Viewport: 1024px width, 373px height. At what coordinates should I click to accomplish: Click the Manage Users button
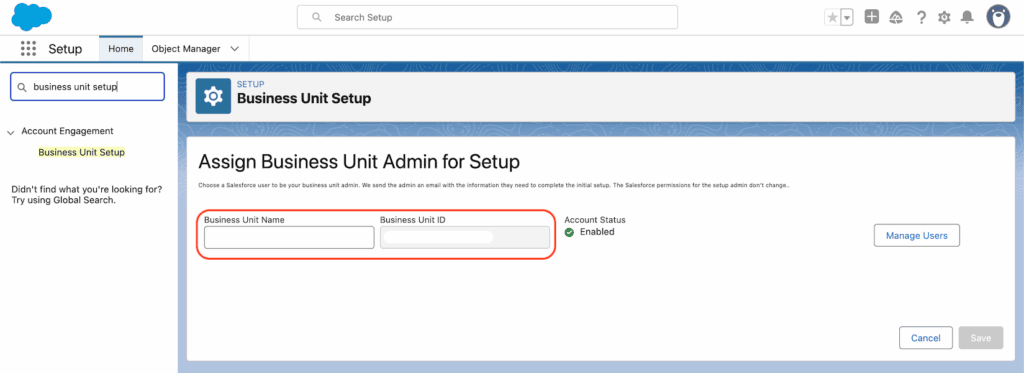click(x=917, y=235)
